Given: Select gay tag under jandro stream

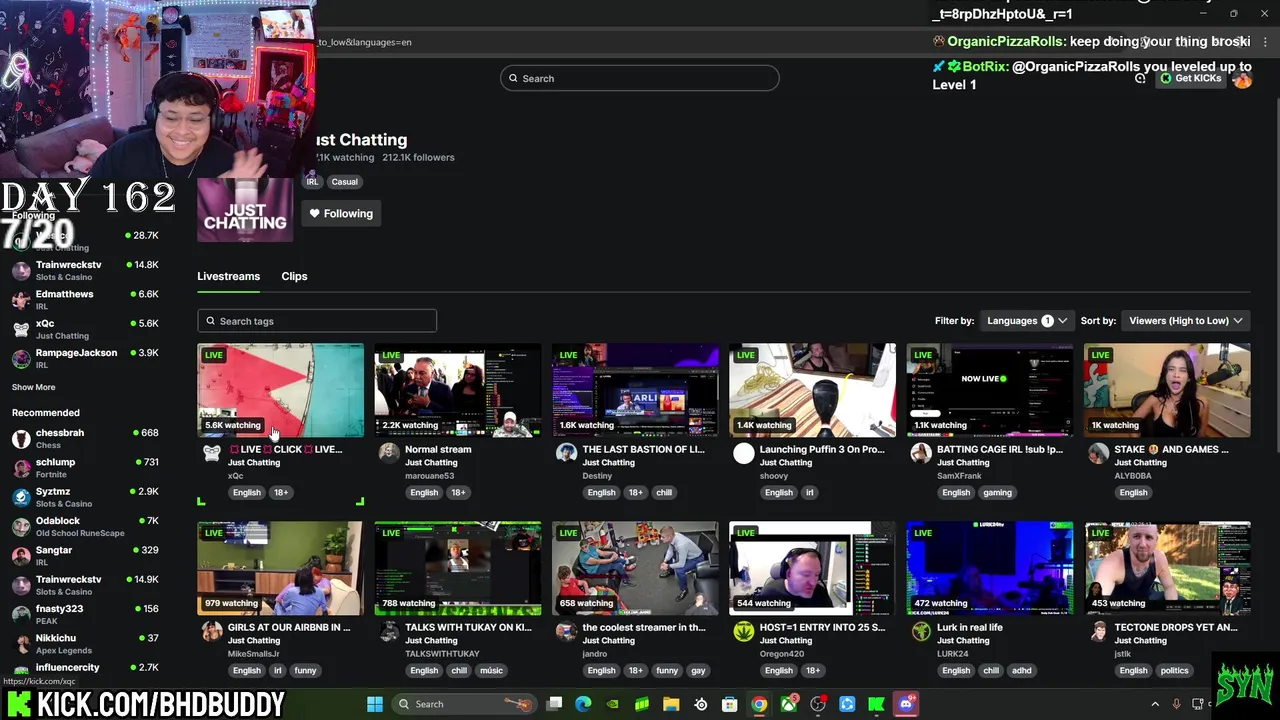Looking at the screenshot, I should tap(698, 670).
